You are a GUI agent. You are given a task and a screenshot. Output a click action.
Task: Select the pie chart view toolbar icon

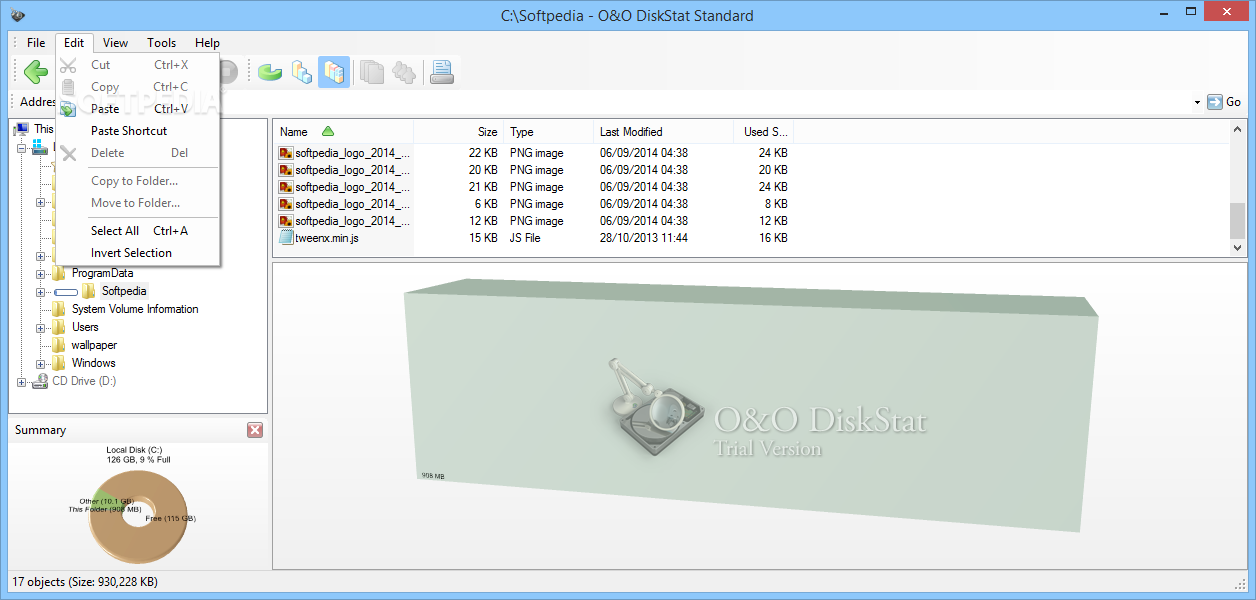point(270,71)
